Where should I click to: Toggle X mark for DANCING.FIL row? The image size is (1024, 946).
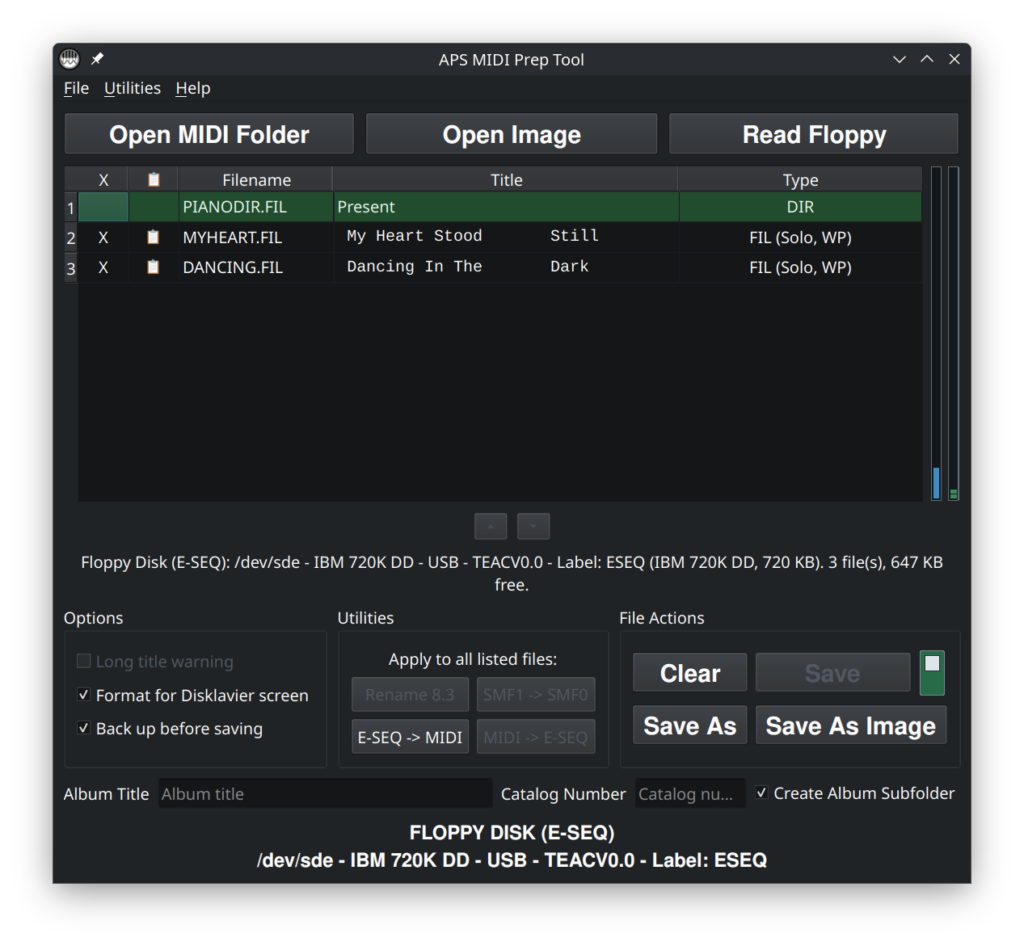point(103,268)
